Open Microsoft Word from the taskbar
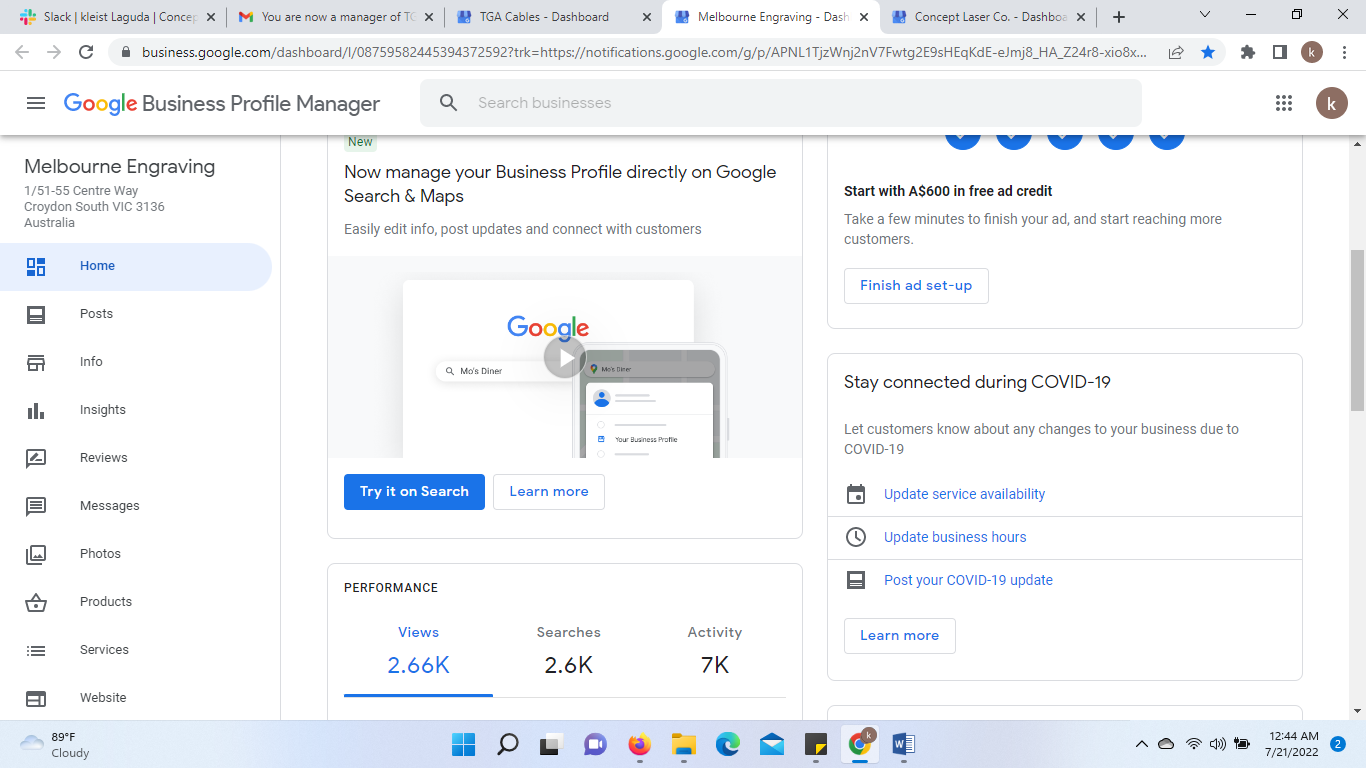Viewport: 1366px width, 768px height. 904,744
